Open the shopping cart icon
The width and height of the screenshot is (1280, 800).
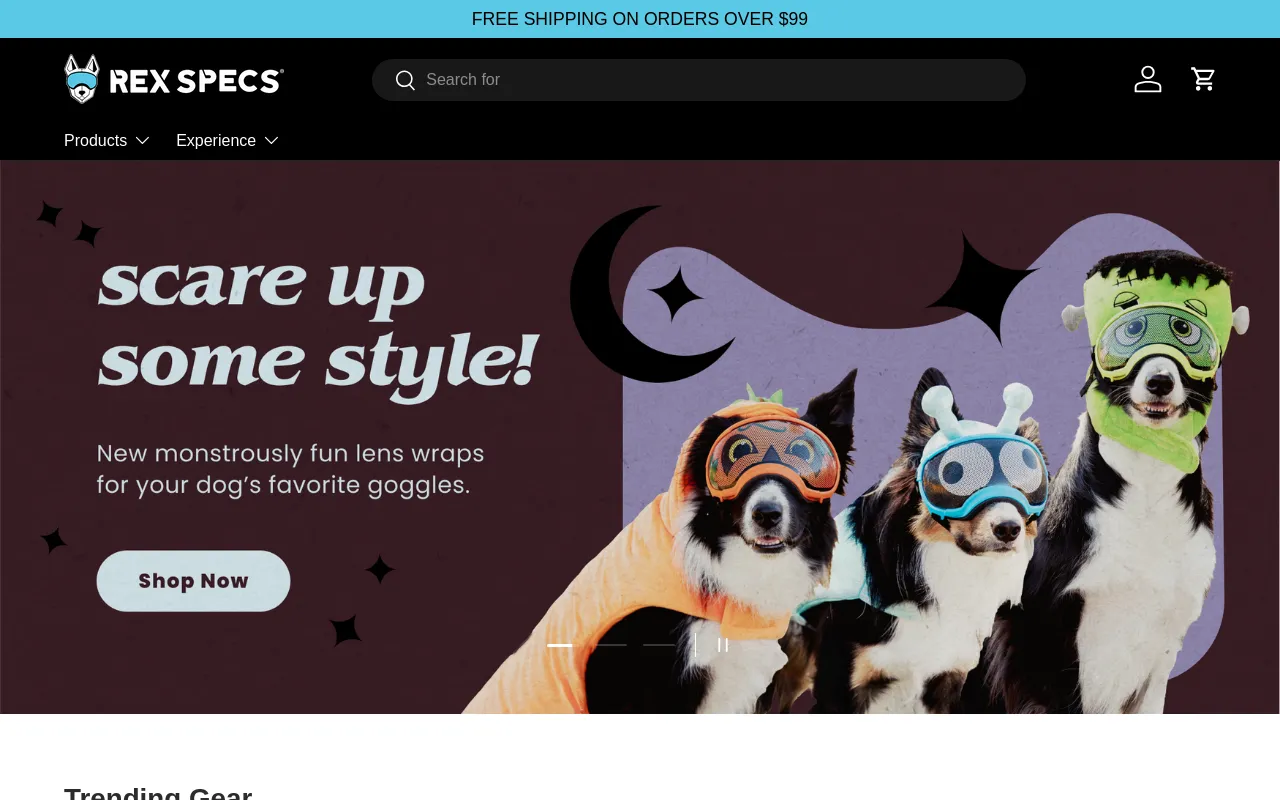(x=1203, y=79)
